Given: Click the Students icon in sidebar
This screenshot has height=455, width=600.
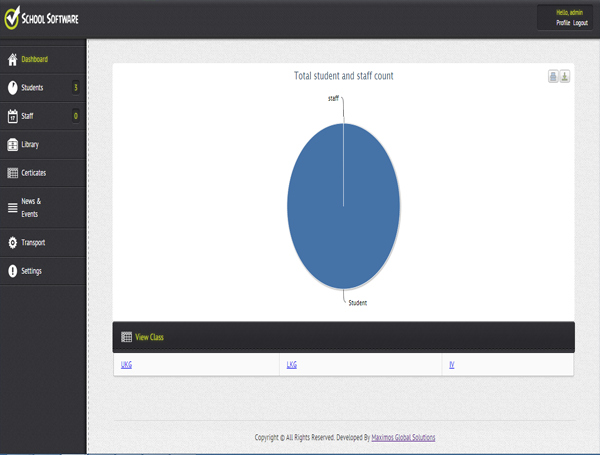Looking at the screenshot, I should coord(12,88).
